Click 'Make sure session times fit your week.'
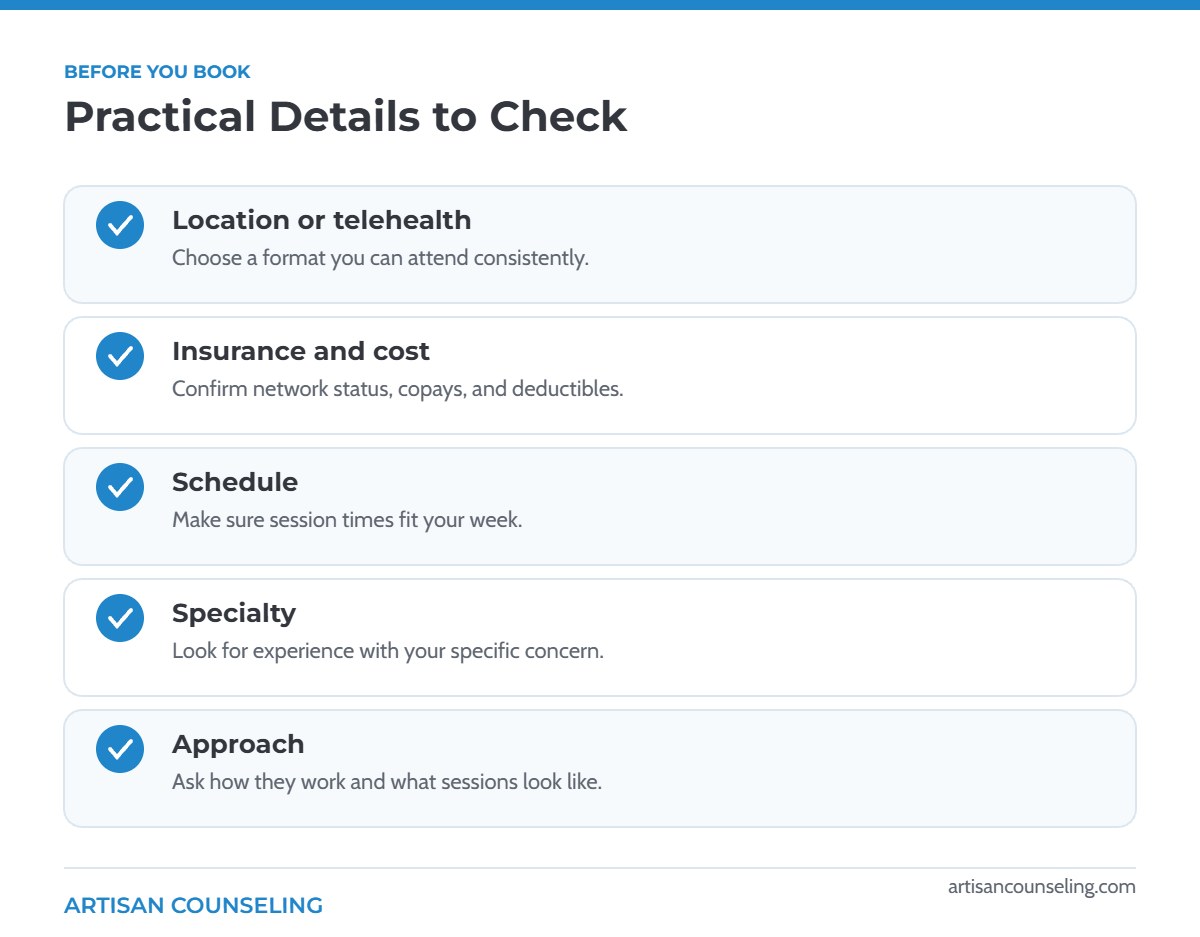The width and height of the screenshot is (1200, 937). tap(347, 520)
